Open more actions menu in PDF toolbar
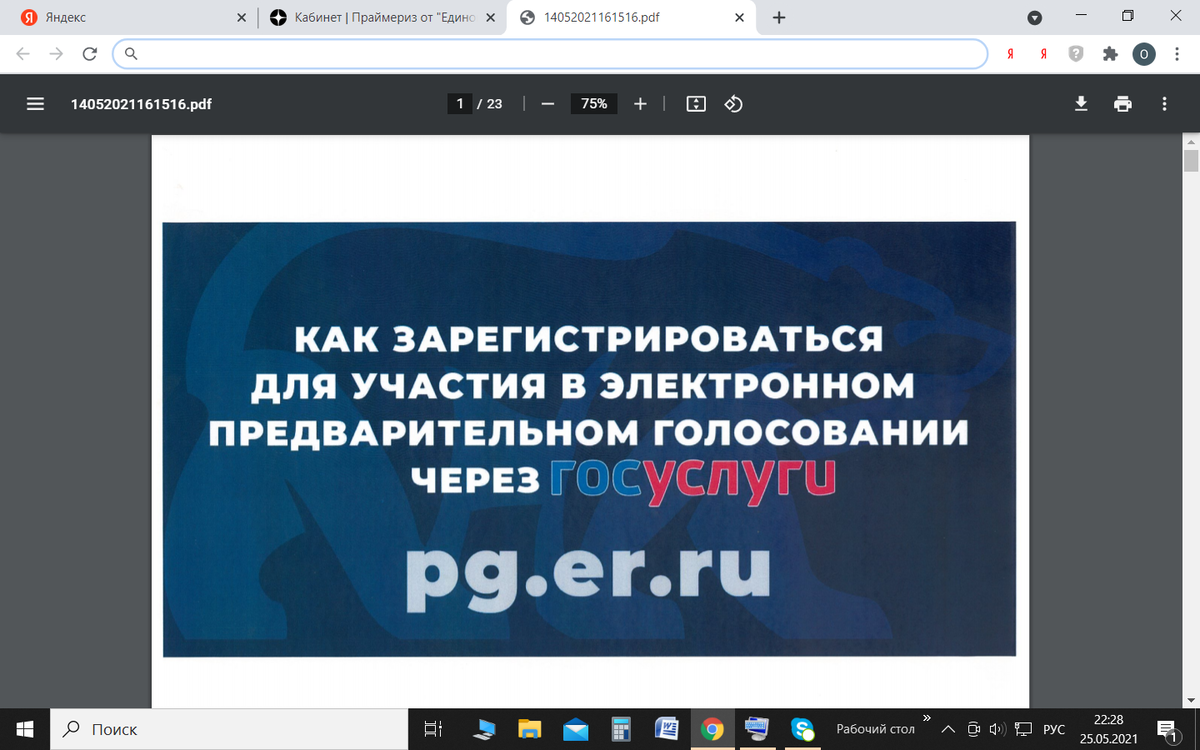This screenshot has height=750, width=1200. point(1164,103)
